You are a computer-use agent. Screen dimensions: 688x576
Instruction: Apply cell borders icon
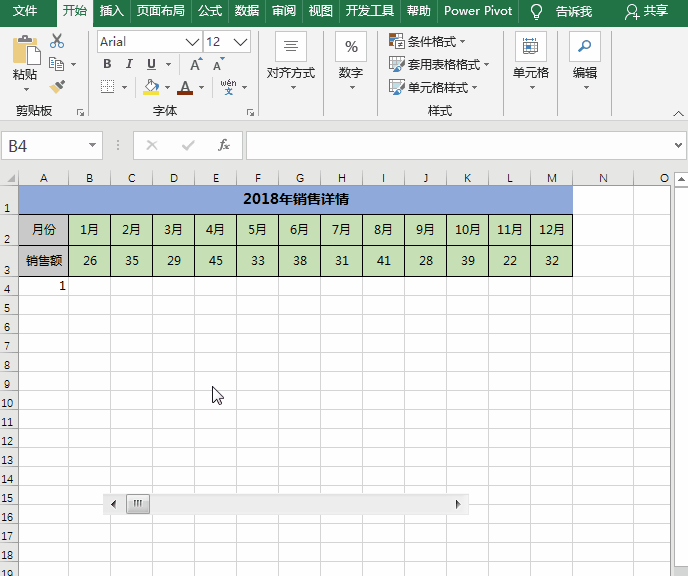click(x=108, y=86)
